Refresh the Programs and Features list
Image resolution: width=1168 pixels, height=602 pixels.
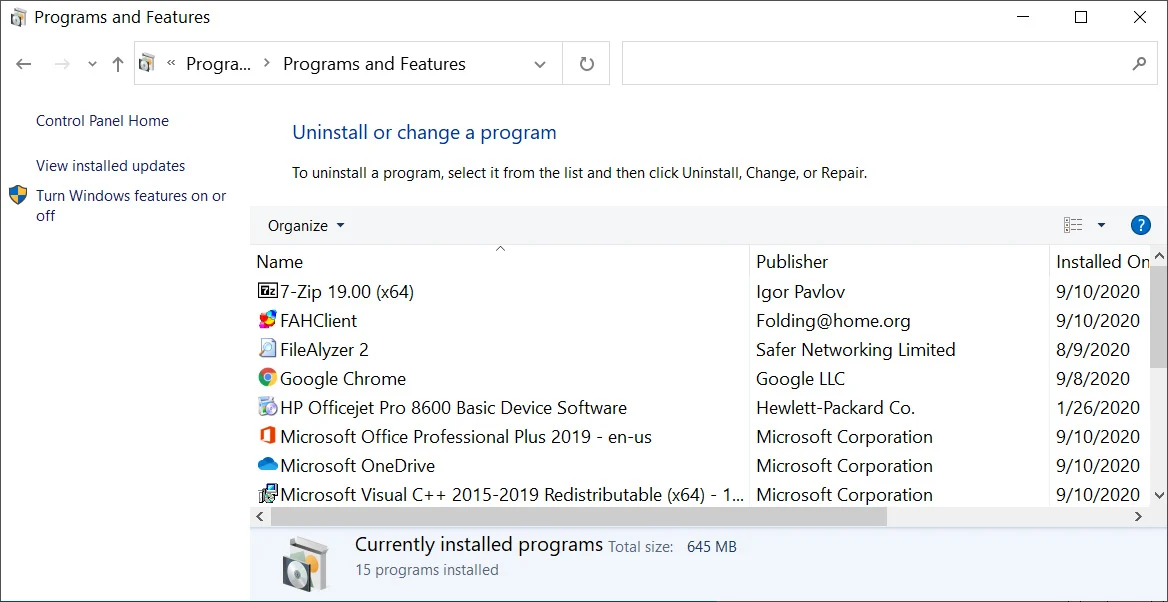point(587,64)
